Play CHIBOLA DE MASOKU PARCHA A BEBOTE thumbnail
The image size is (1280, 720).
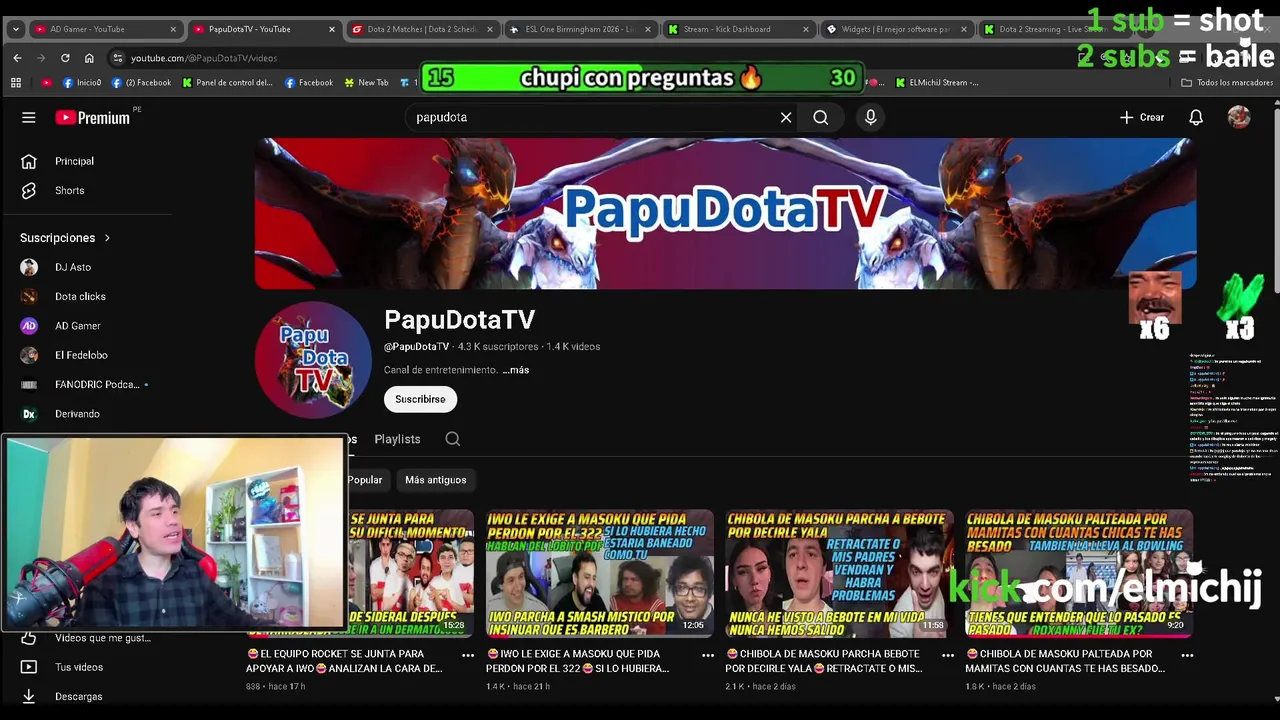pos(840,574)
